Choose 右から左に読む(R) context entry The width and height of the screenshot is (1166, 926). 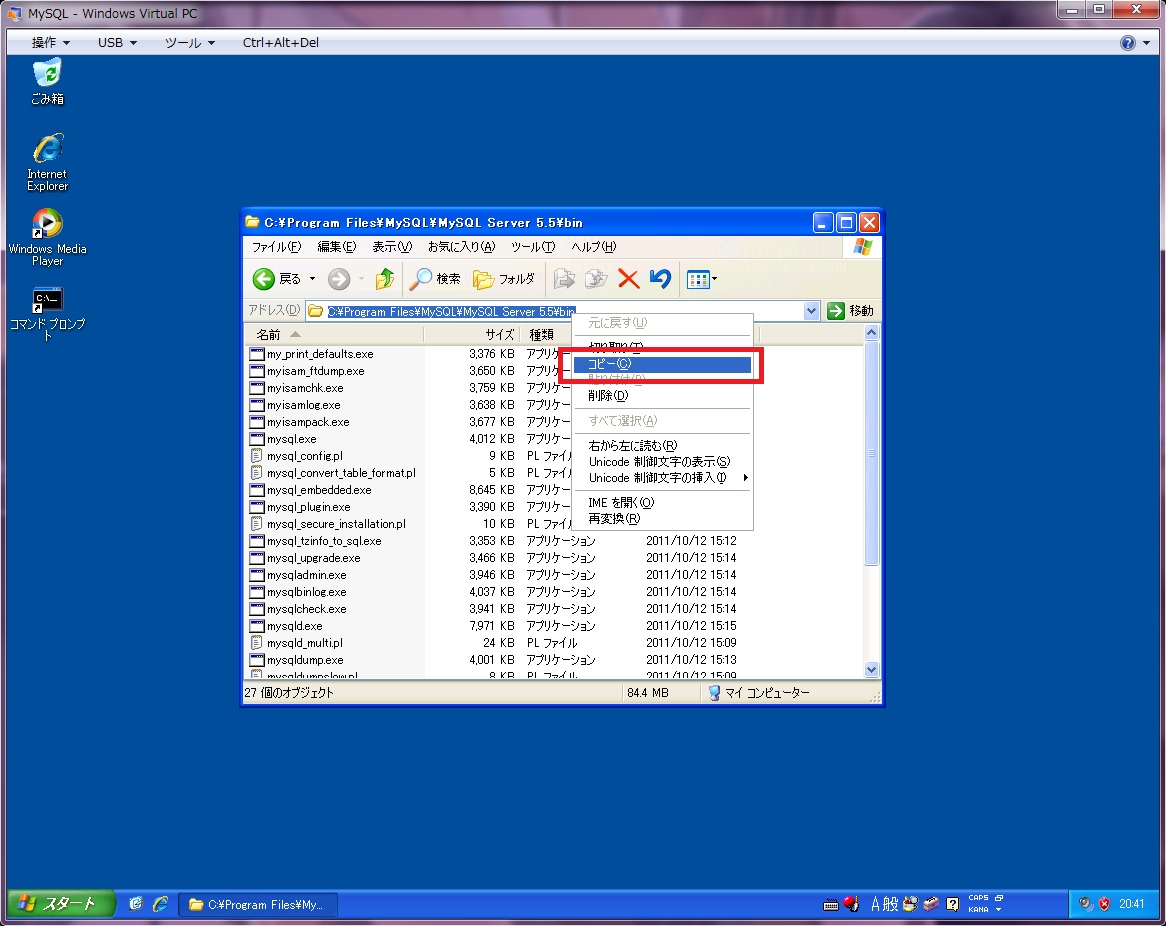(662, 446)
